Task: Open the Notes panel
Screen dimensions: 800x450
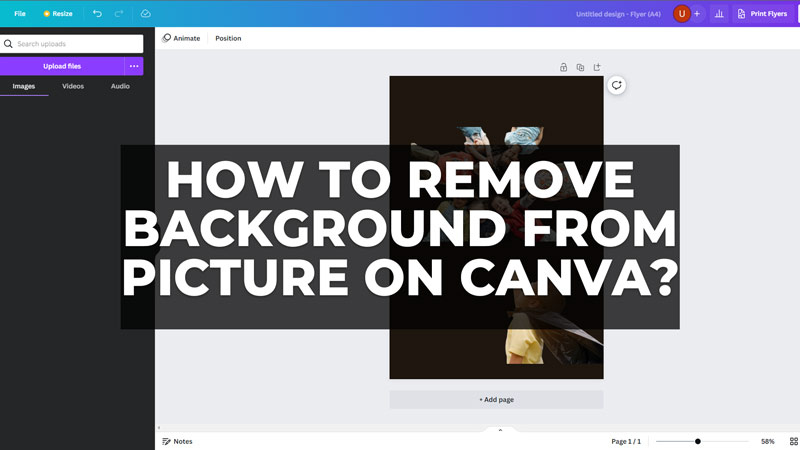Action: tap(177, 441)
